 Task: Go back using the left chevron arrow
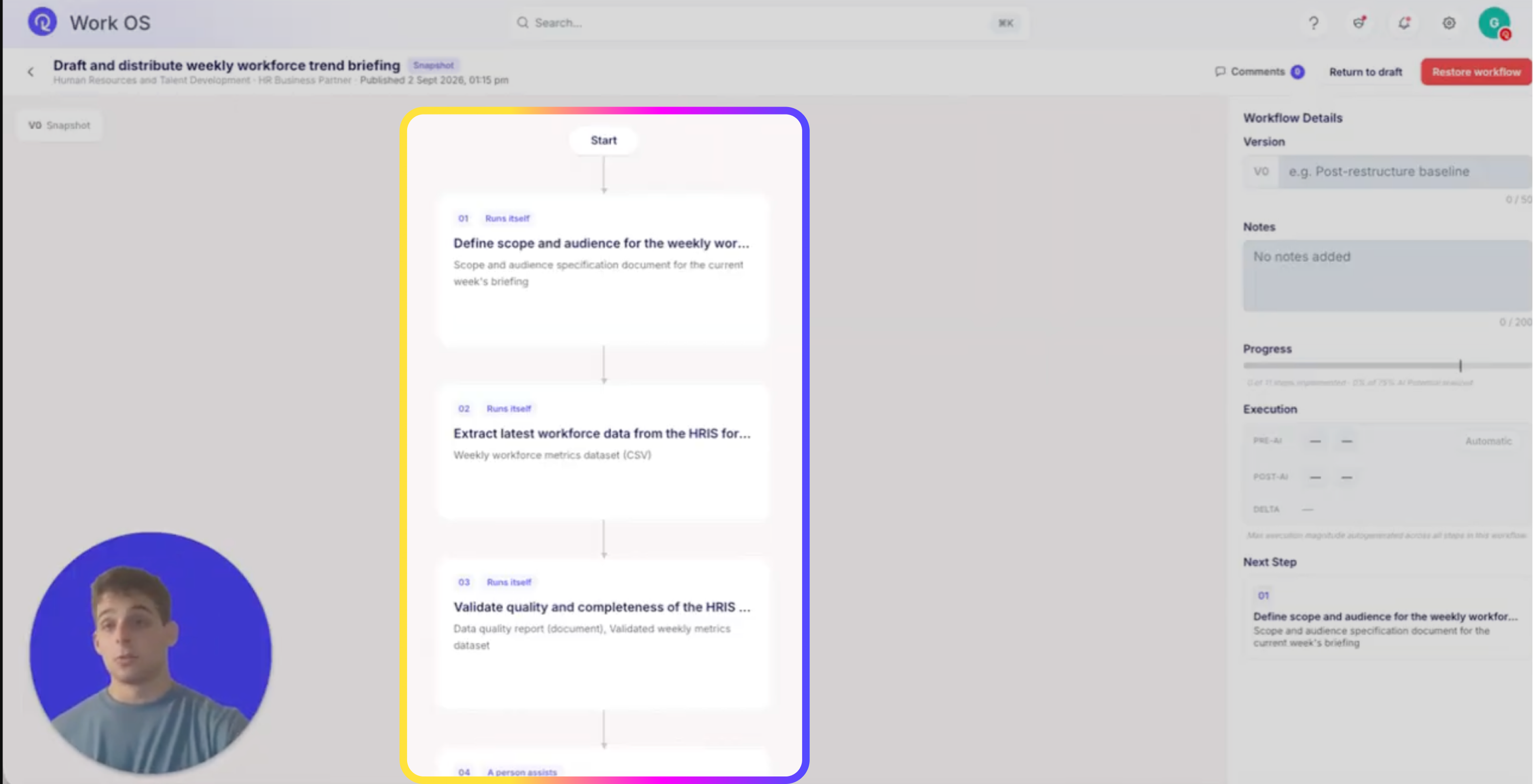click(x=30, y=72)
